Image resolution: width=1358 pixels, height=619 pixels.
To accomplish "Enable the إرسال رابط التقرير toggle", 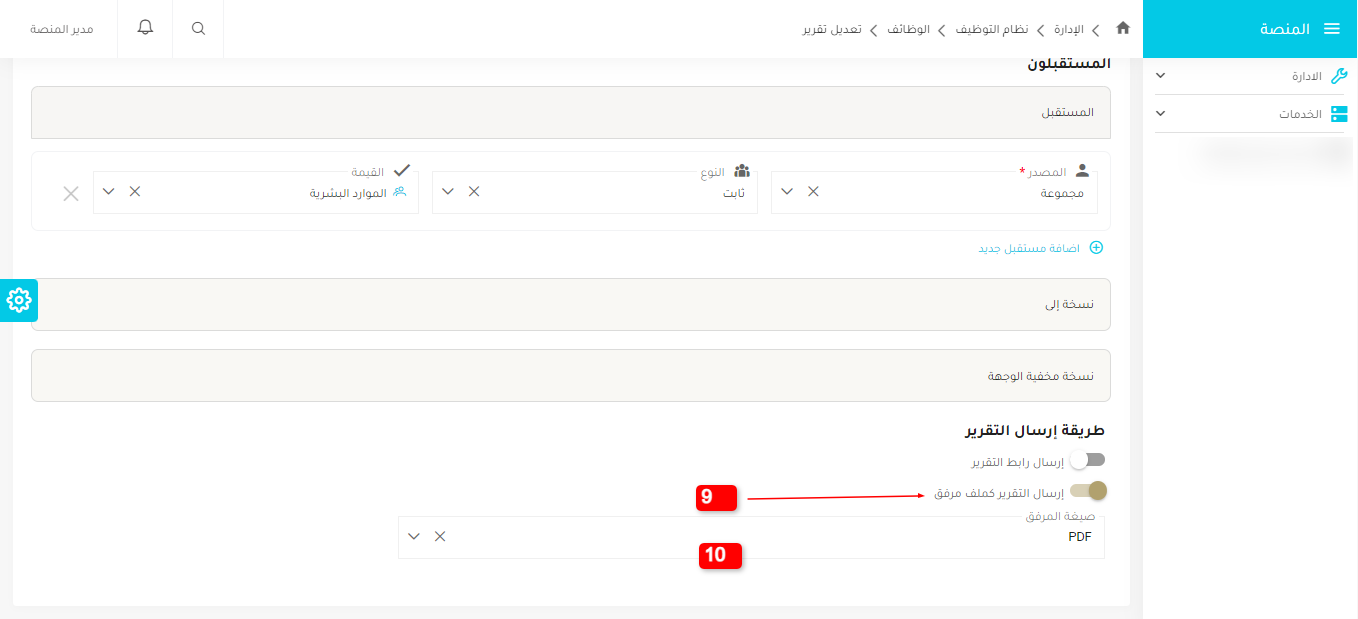I will [x=1087, y=459].
